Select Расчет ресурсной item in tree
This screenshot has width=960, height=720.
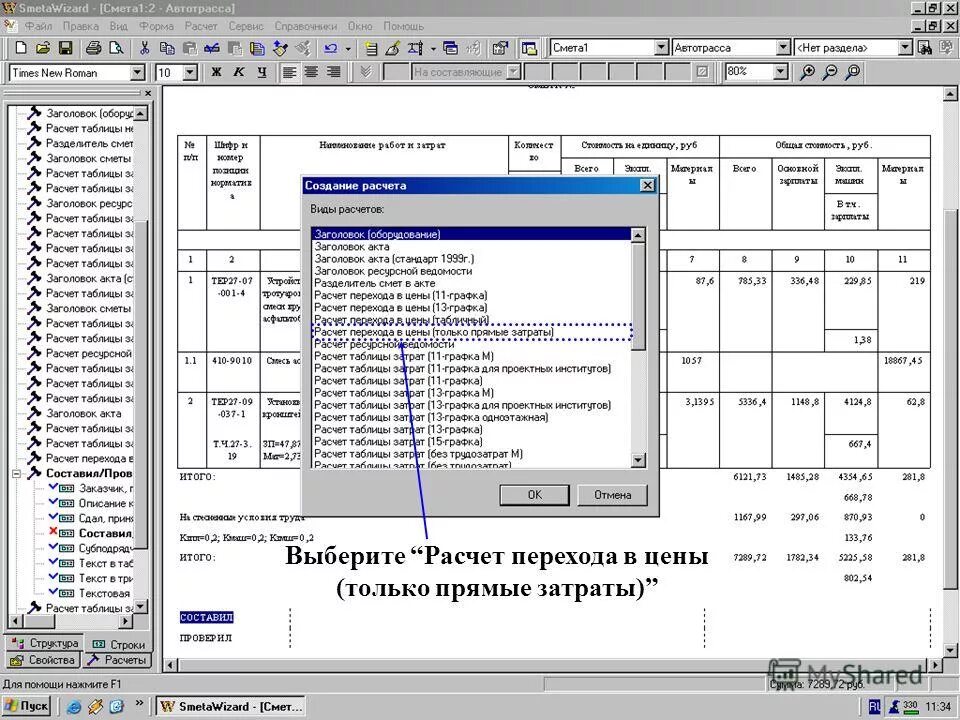point(89,353)
